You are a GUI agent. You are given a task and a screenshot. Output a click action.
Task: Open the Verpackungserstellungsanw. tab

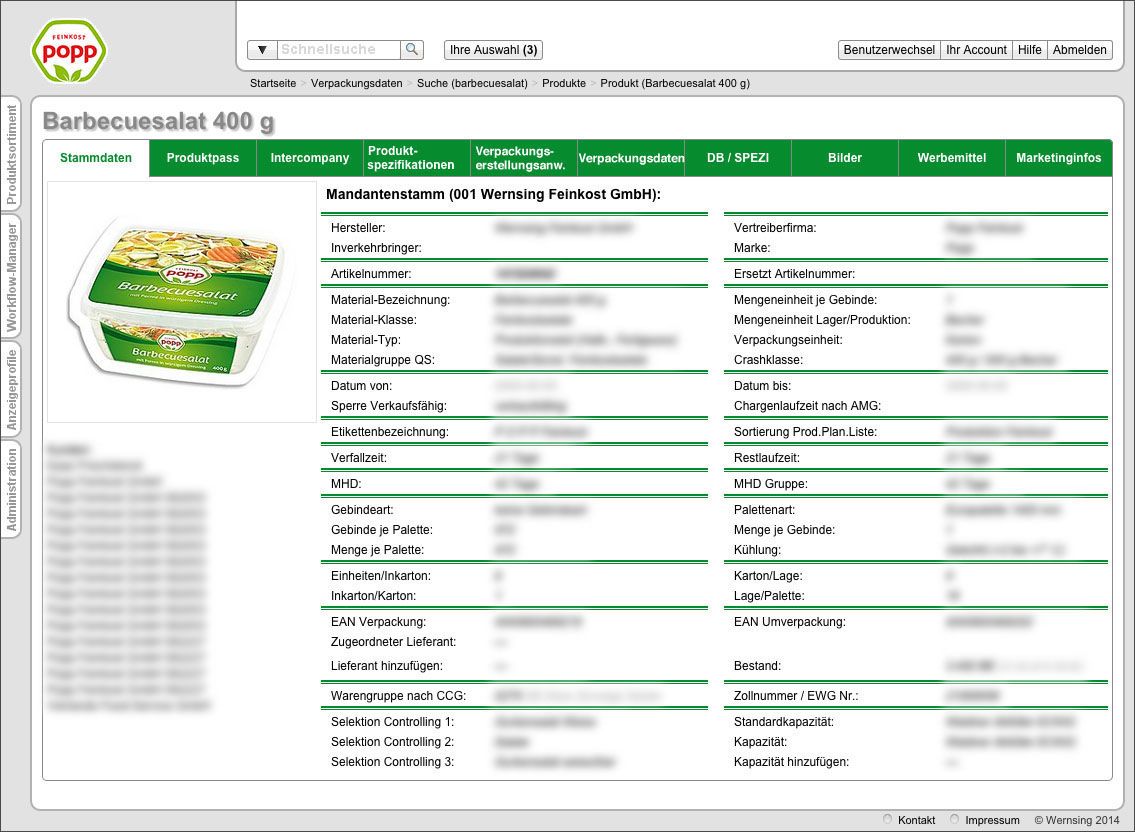coord(524,158)
